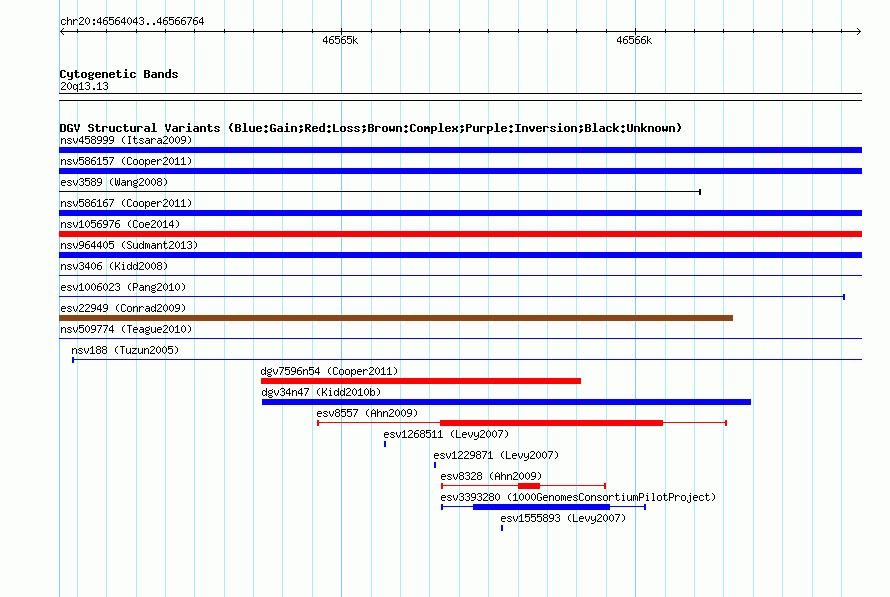Screen dimensions: 890x597
Task: Click the right arrow of the ruler
Action: 858,31
